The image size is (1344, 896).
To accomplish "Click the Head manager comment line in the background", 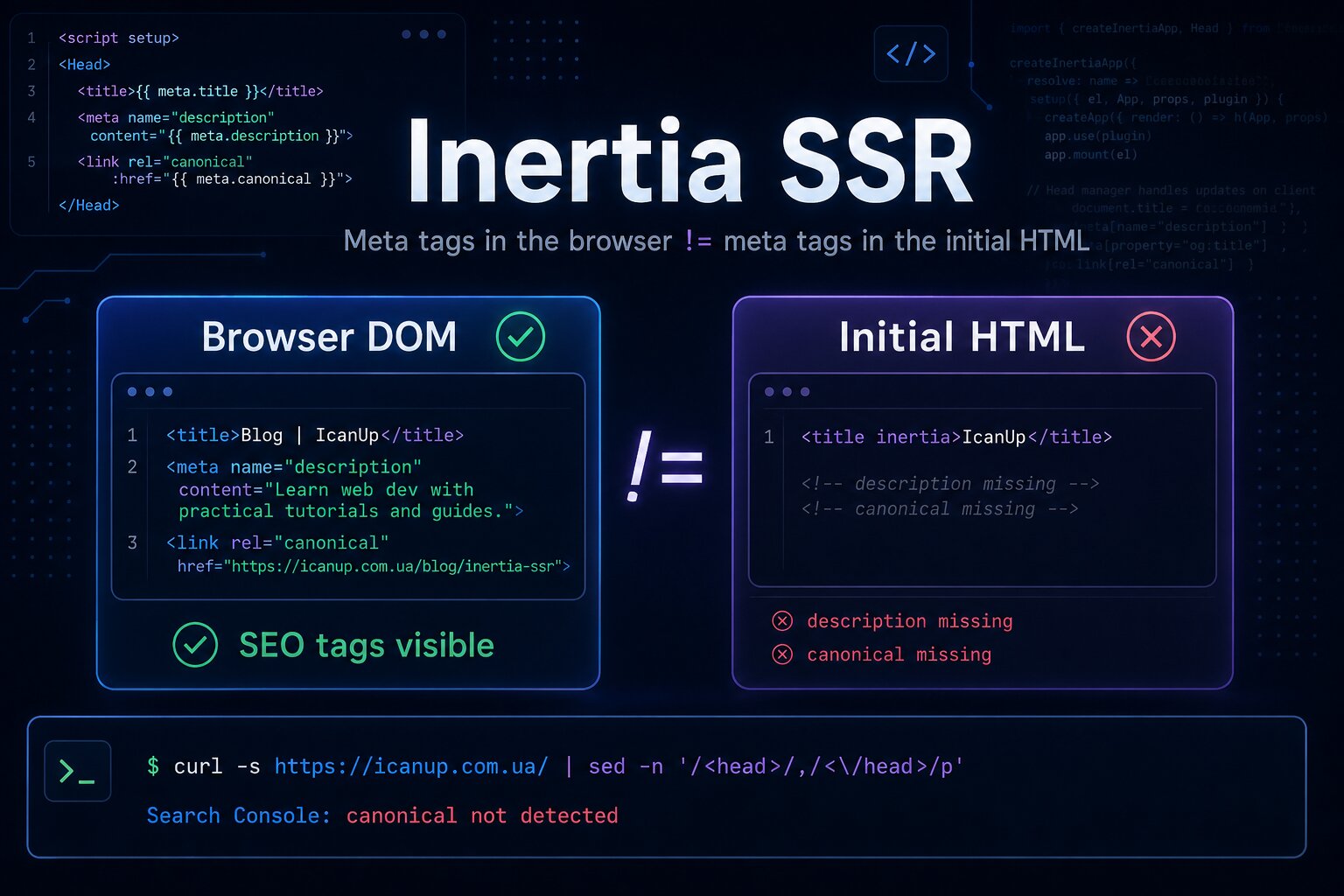I will point(1171,190).
